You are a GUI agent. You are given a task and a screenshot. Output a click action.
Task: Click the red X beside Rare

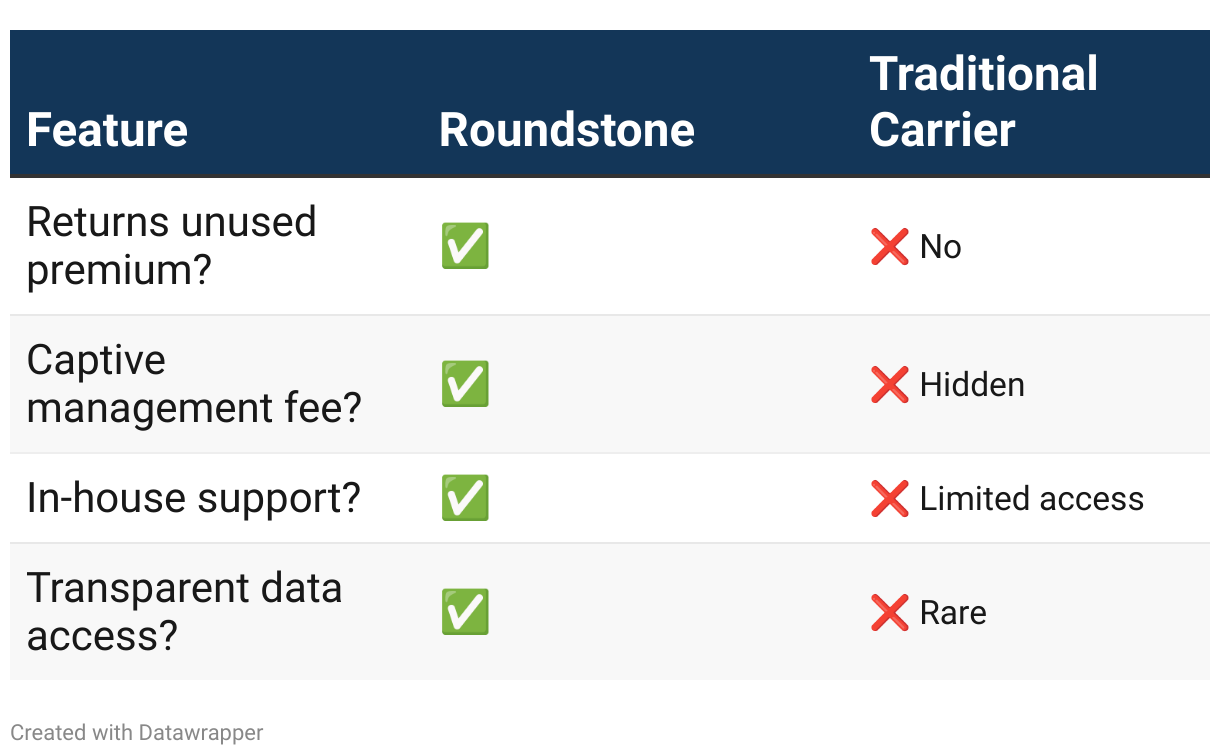click(x=890, y=612)
